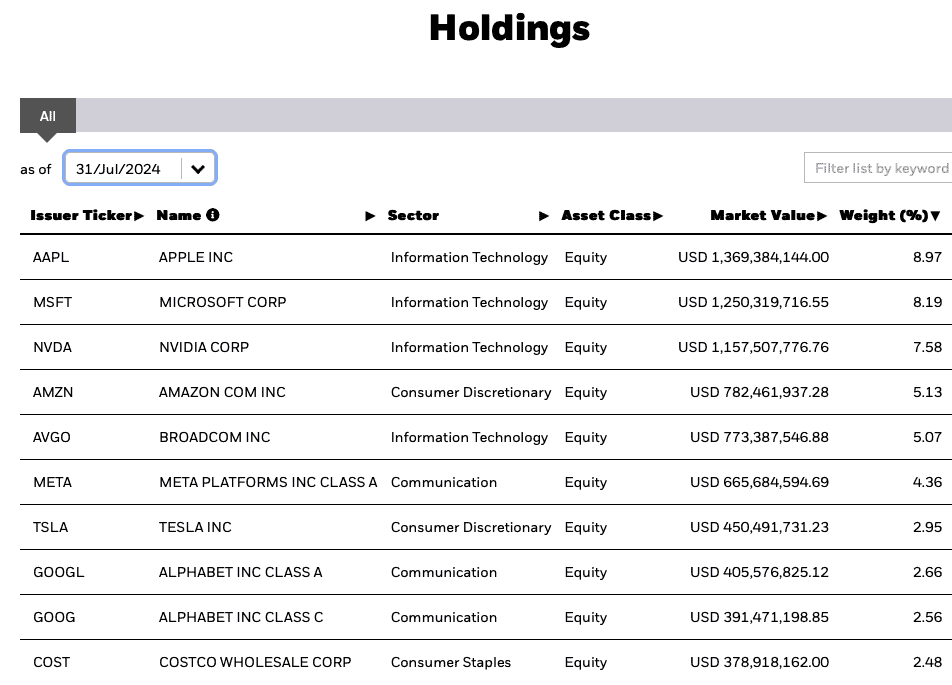Select the MICROSOFT CORP row name
The height and width of the screenshot is (685, 952).
[222, 302]
